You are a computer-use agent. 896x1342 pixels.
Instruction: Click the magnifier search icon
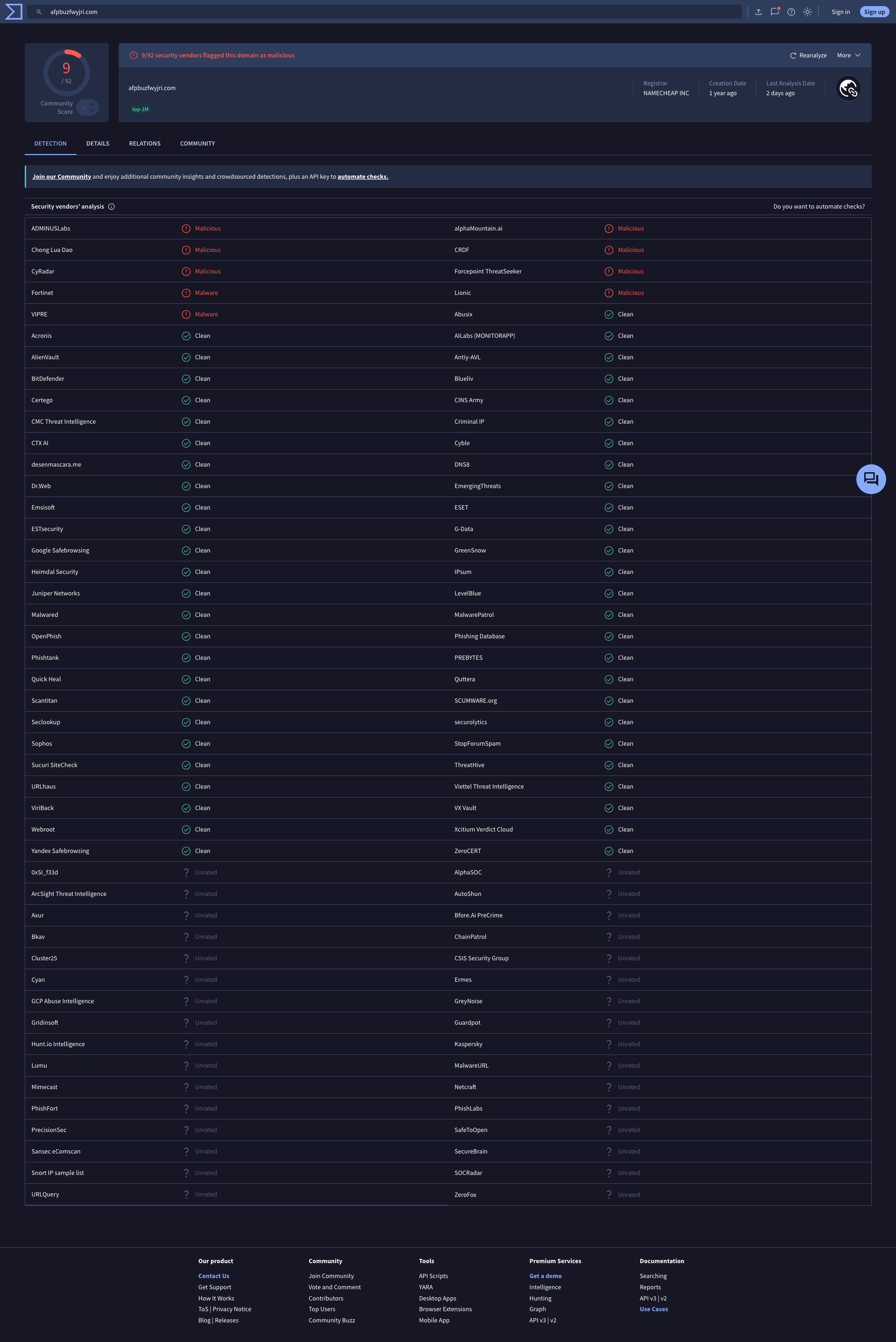tap(39, 12)
